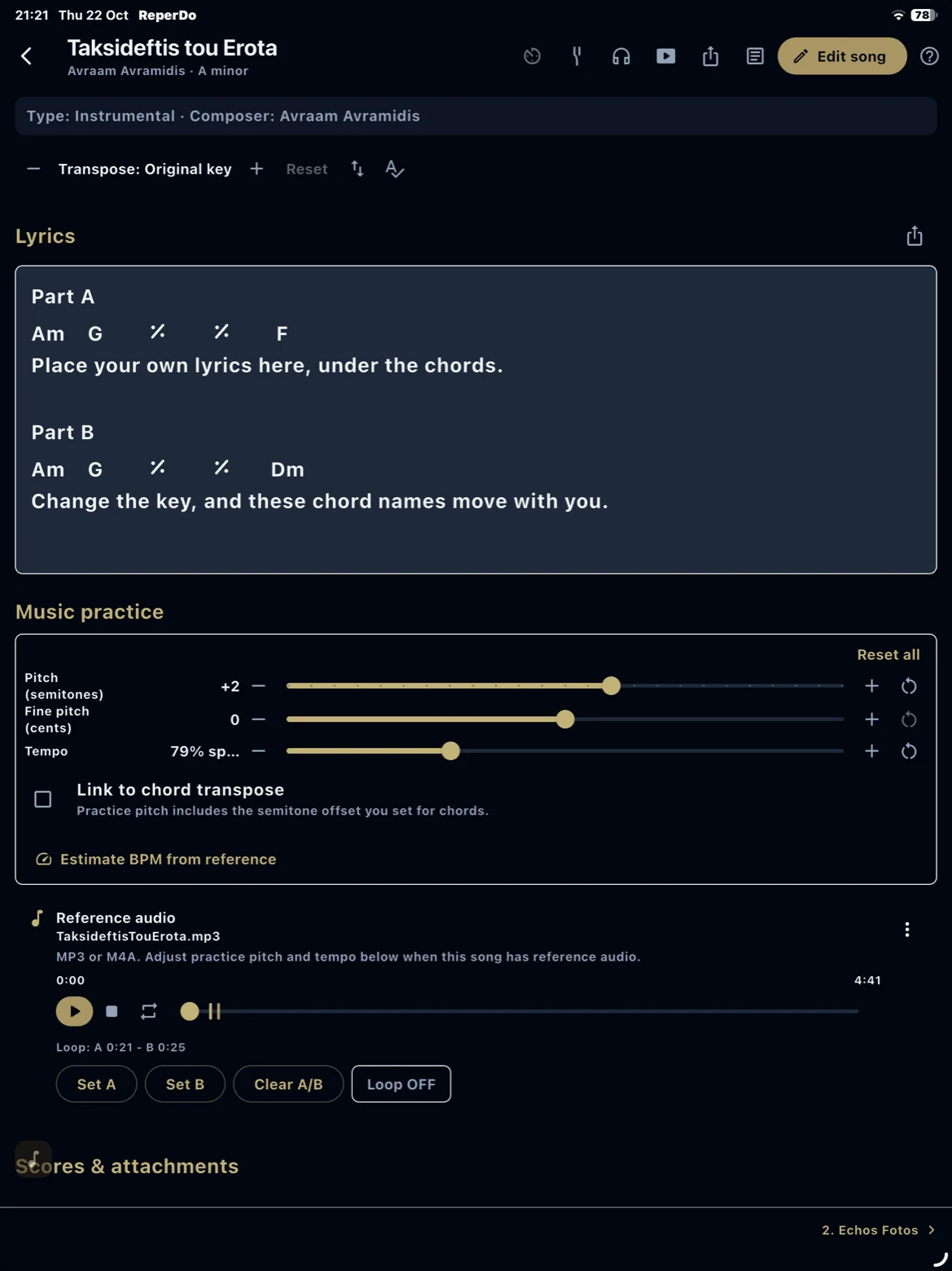Open Reference audio three-dot menu

tap(907, 930)
